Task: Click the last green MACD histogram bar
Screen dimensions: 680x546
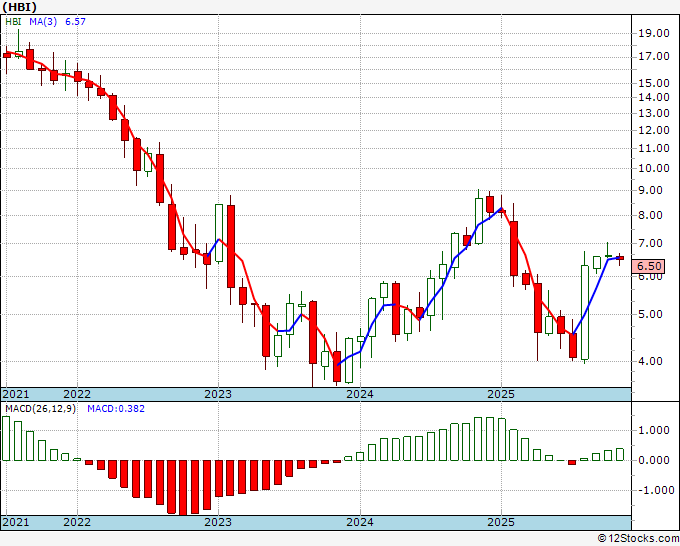Action: pyautogui.click(x=620, y=454)
